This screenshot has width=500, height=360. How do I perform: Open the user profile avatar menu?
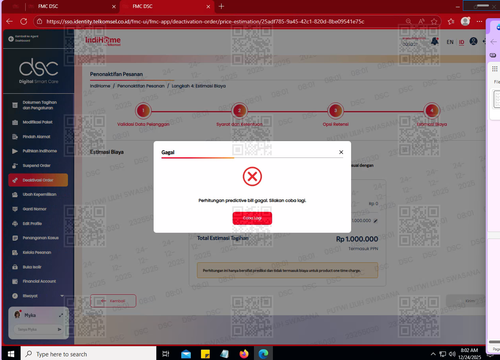click(x=473, y=41)
